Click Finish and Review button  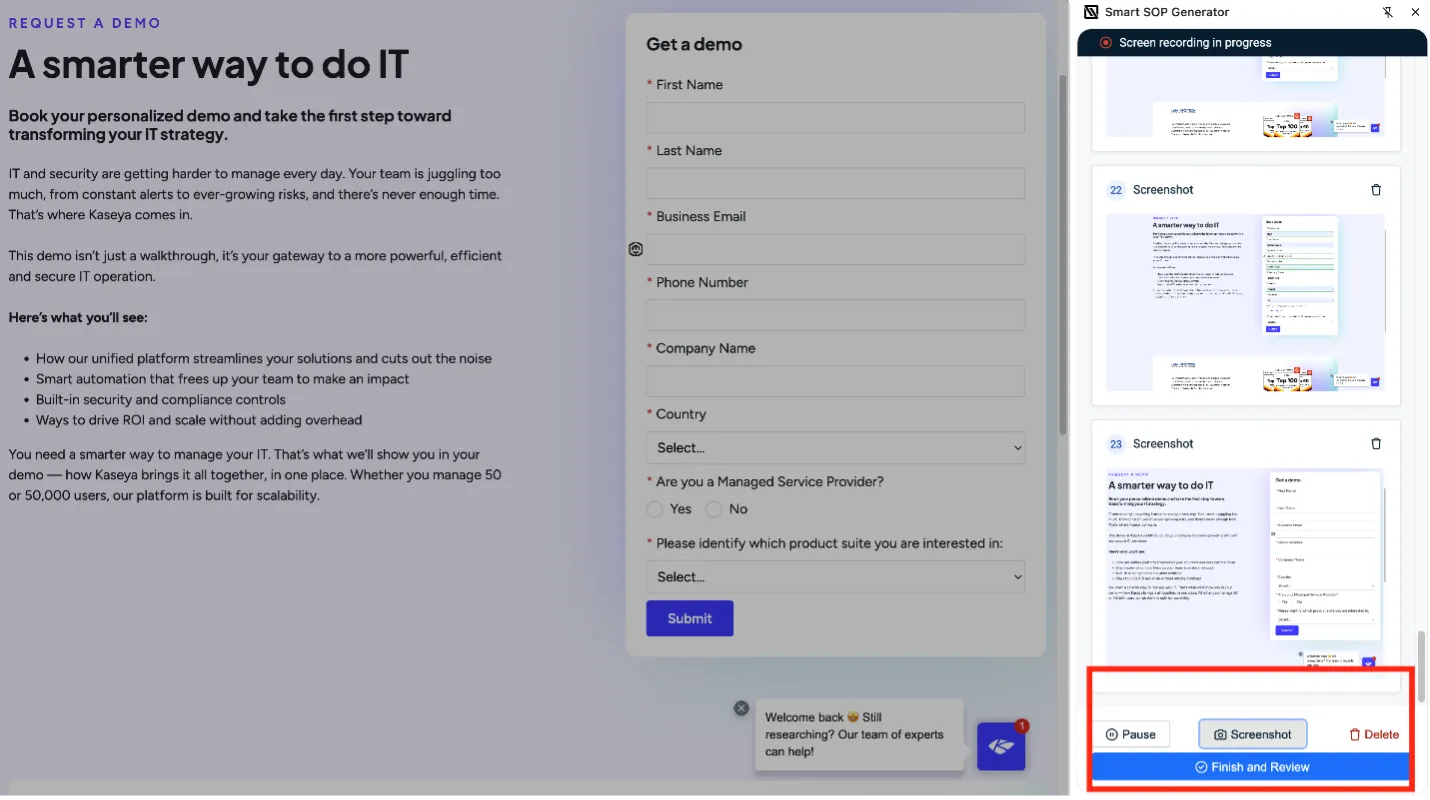coord(1251,767)
